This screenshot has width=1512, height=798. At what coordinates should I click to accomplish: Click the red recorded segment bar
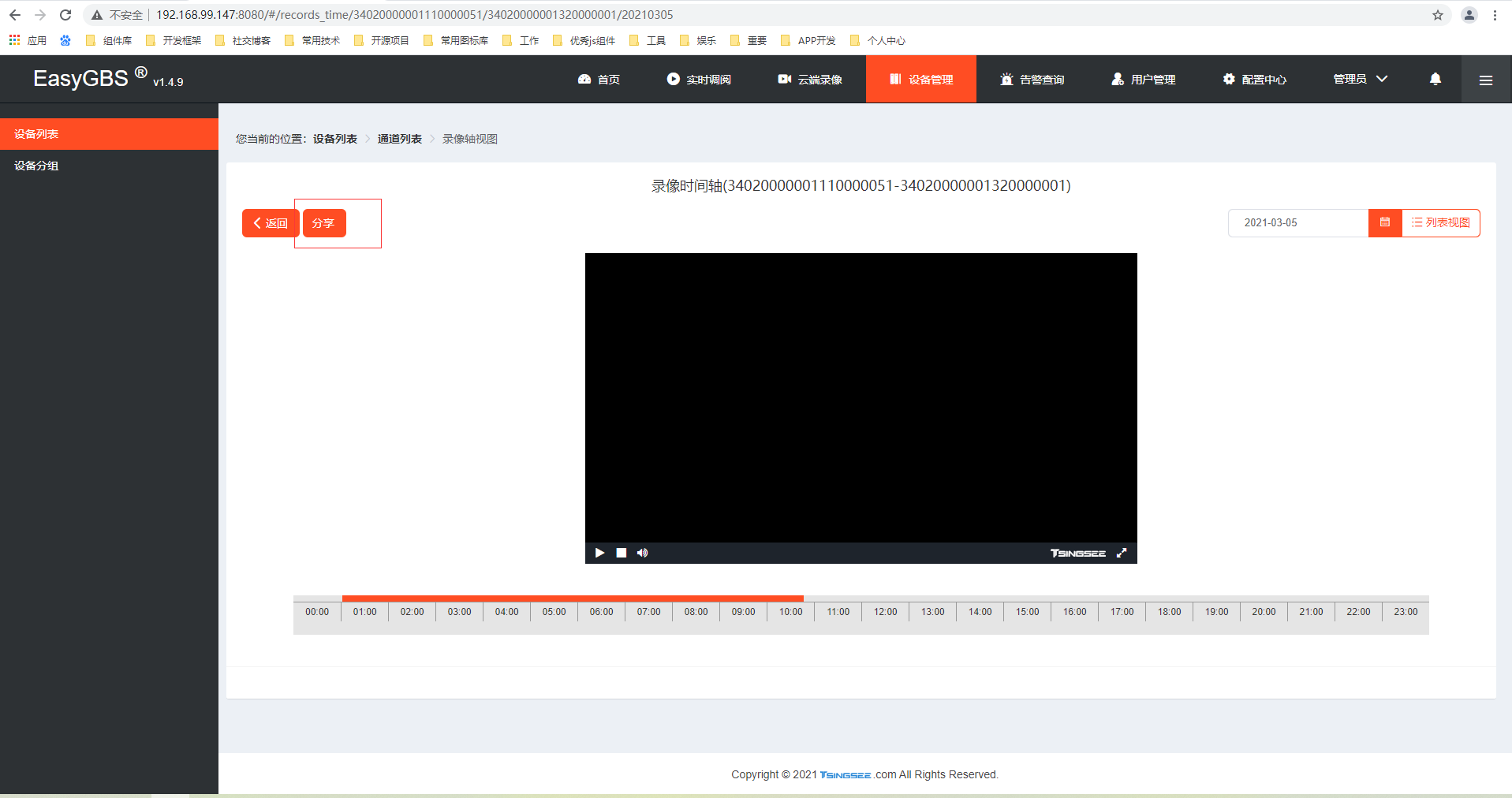pos(573,598)
